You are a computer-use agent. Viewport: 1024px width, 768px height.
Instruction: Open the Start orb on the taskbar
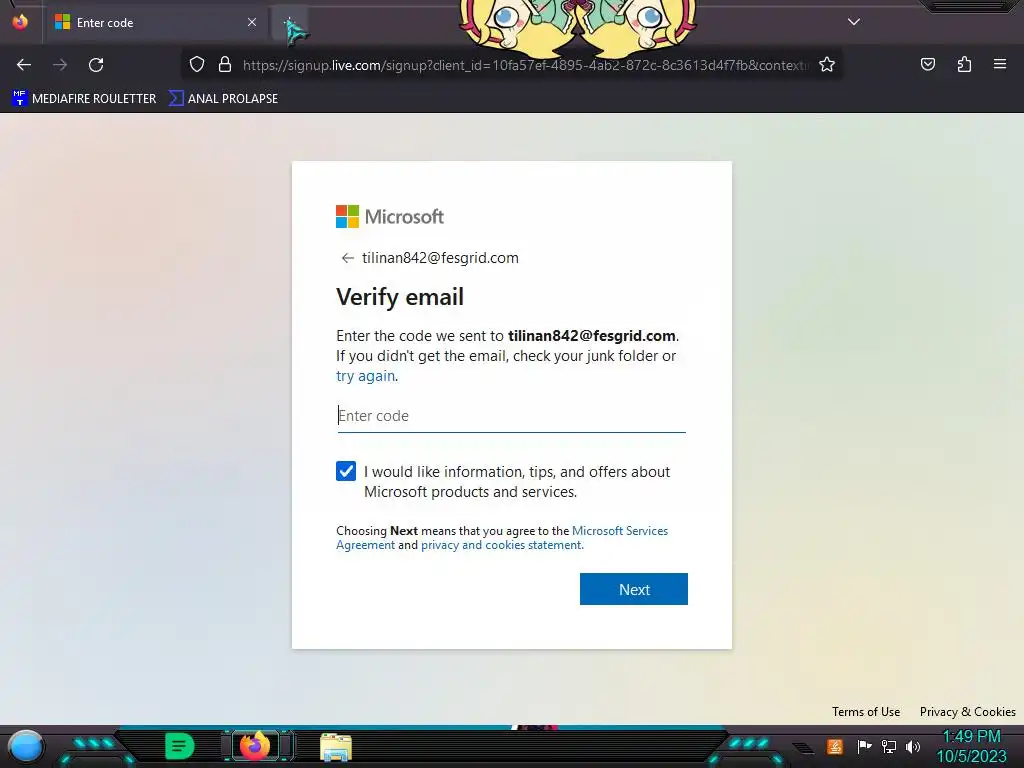[x=25, y=748]
